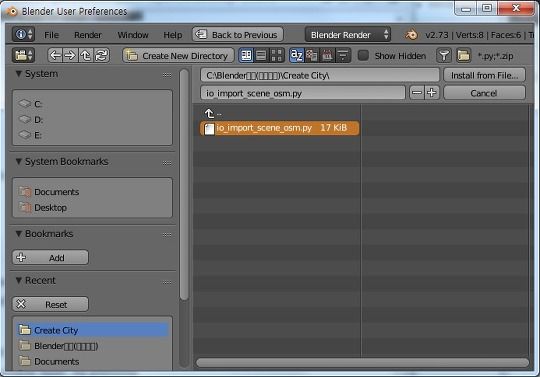Click the file list horizontal scrollbar
The image size is (540, 377).
[362, 362]
